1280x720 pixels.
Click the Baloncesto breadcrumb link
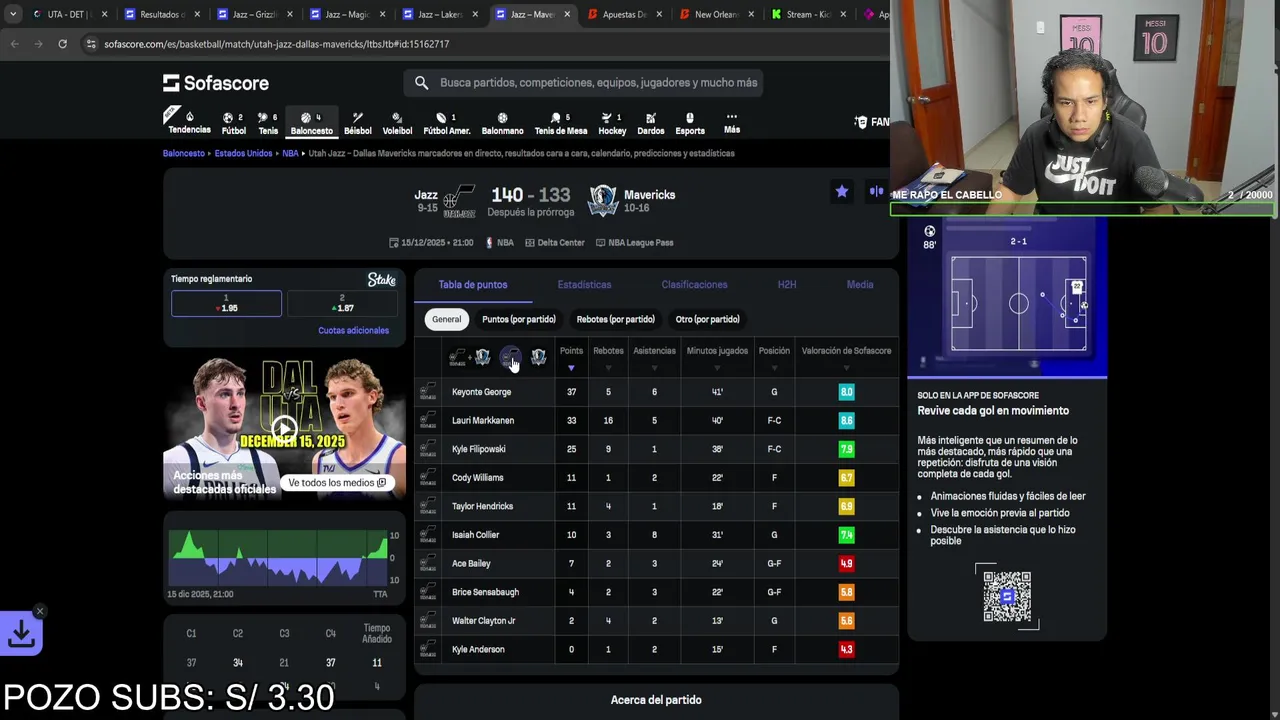(x=184, y=154)
